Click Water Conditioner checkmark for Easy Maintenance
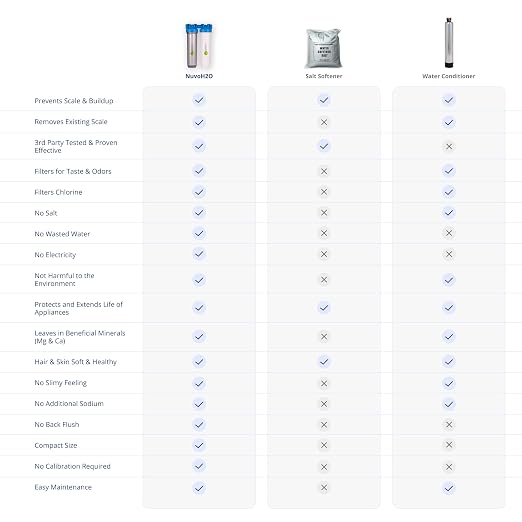This screenshot has height=522, width=522. 449,488
